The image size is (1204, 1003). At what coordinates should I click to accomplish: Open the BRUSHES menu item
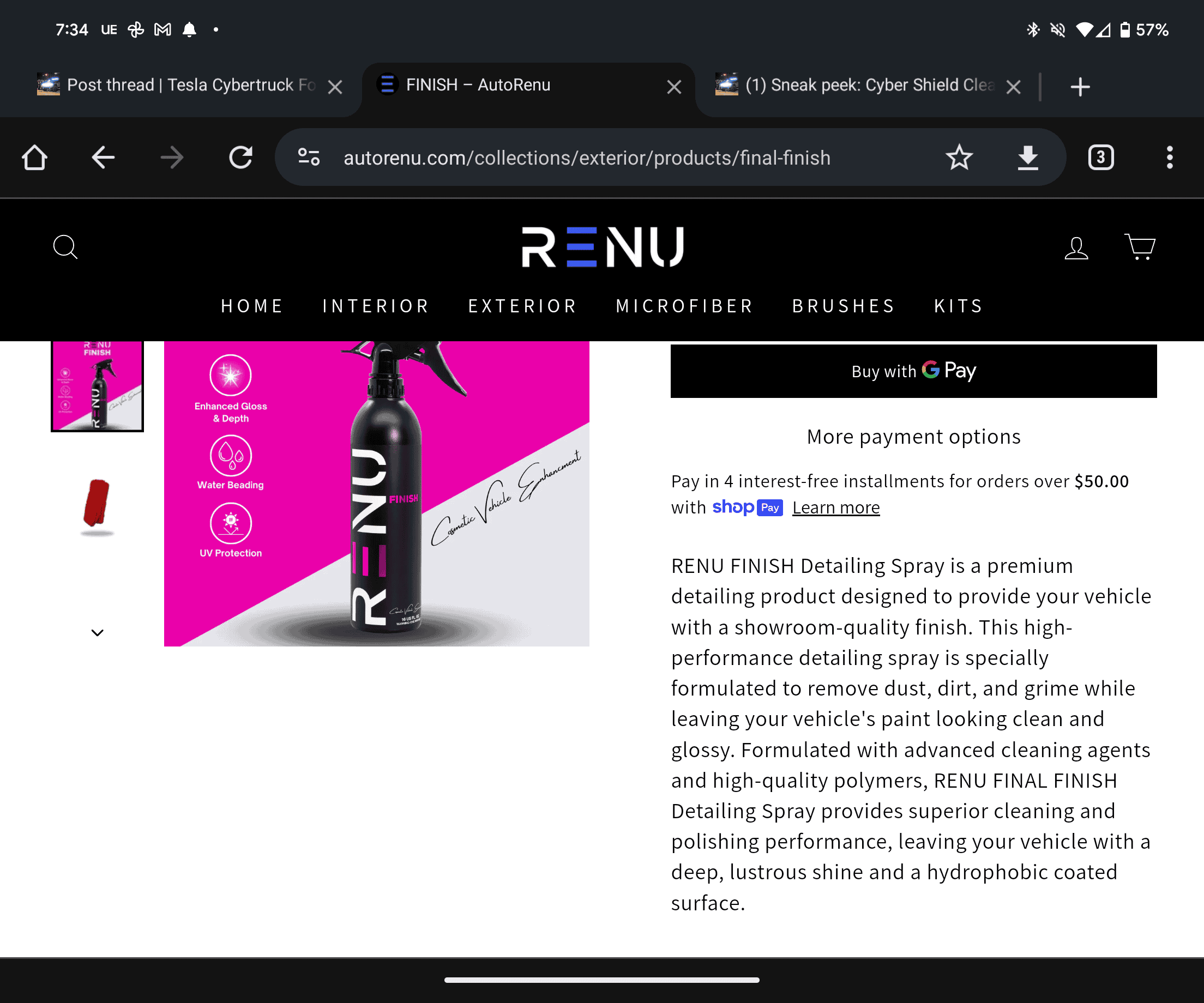coord(844,306)
